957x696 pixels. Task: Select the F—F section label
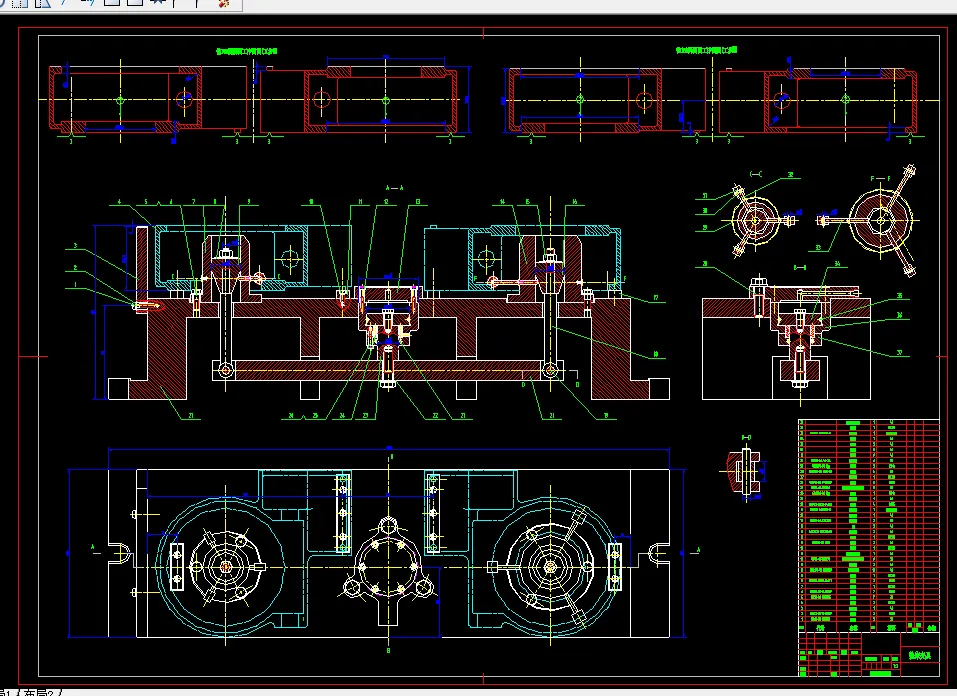(x=879, y=178)
